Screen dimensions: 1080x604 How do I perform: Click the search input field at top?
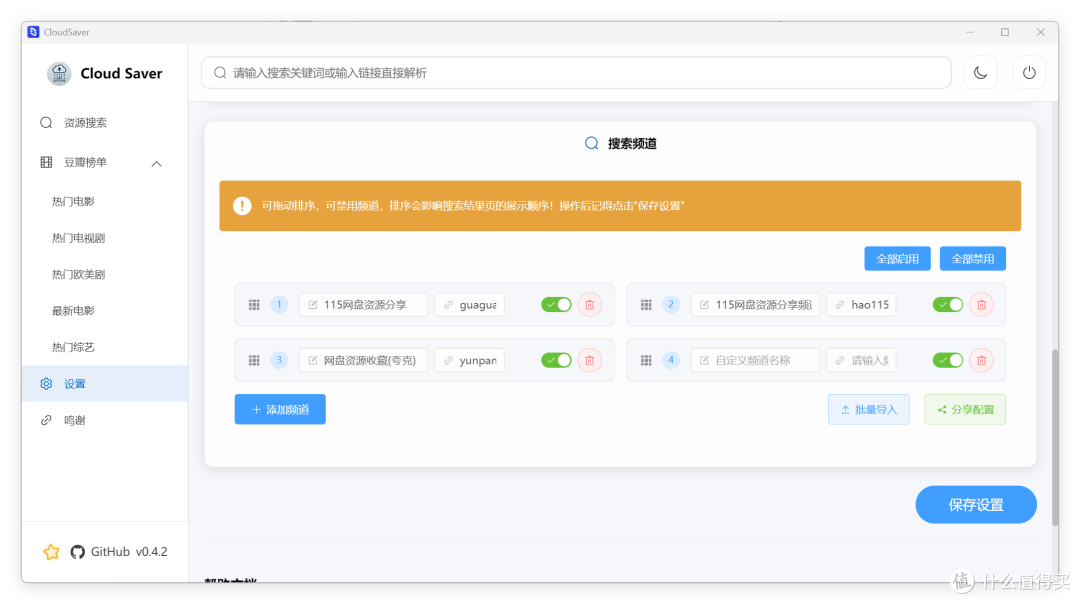576,71
